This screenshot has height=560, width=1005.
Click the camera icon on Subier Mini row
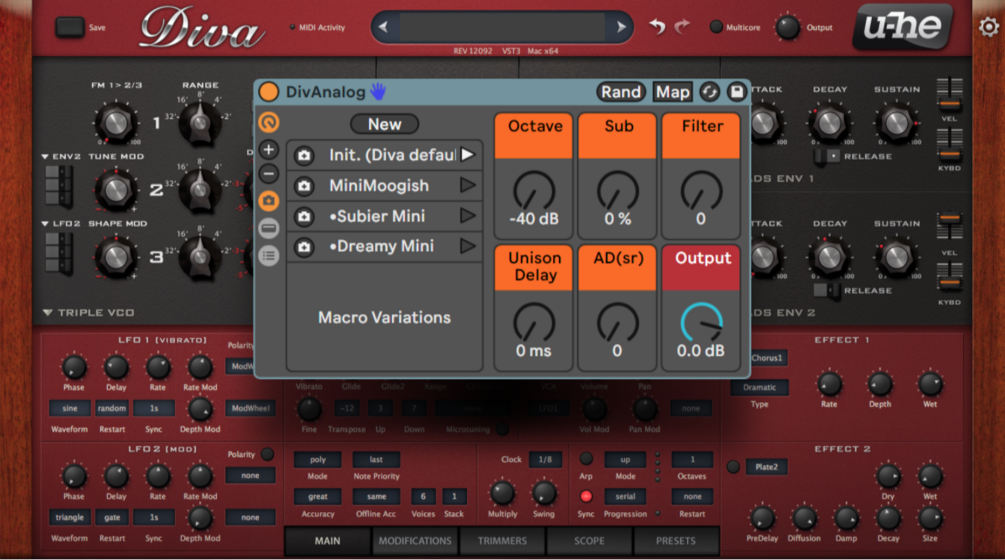pyautogui.click(x=304, y=217)
